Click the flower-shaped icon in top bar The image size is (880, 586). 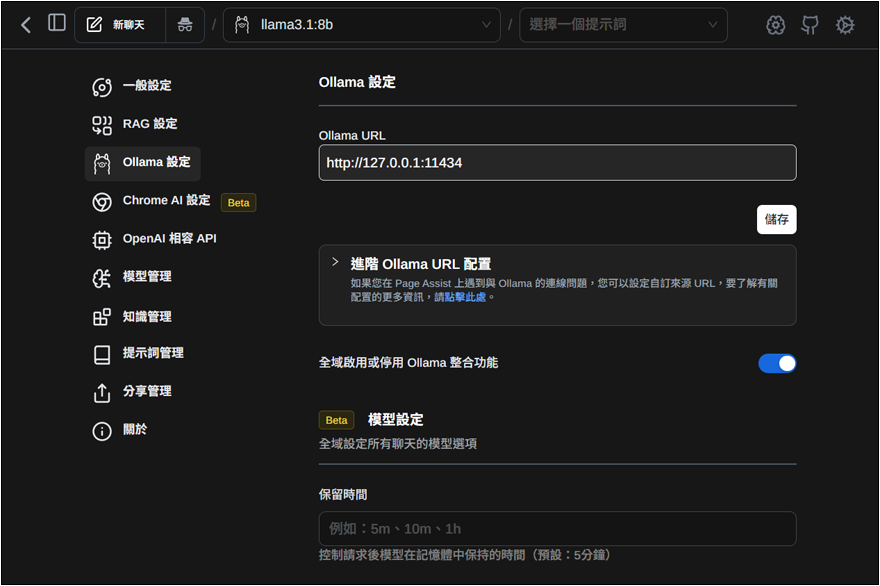(776, 25)
